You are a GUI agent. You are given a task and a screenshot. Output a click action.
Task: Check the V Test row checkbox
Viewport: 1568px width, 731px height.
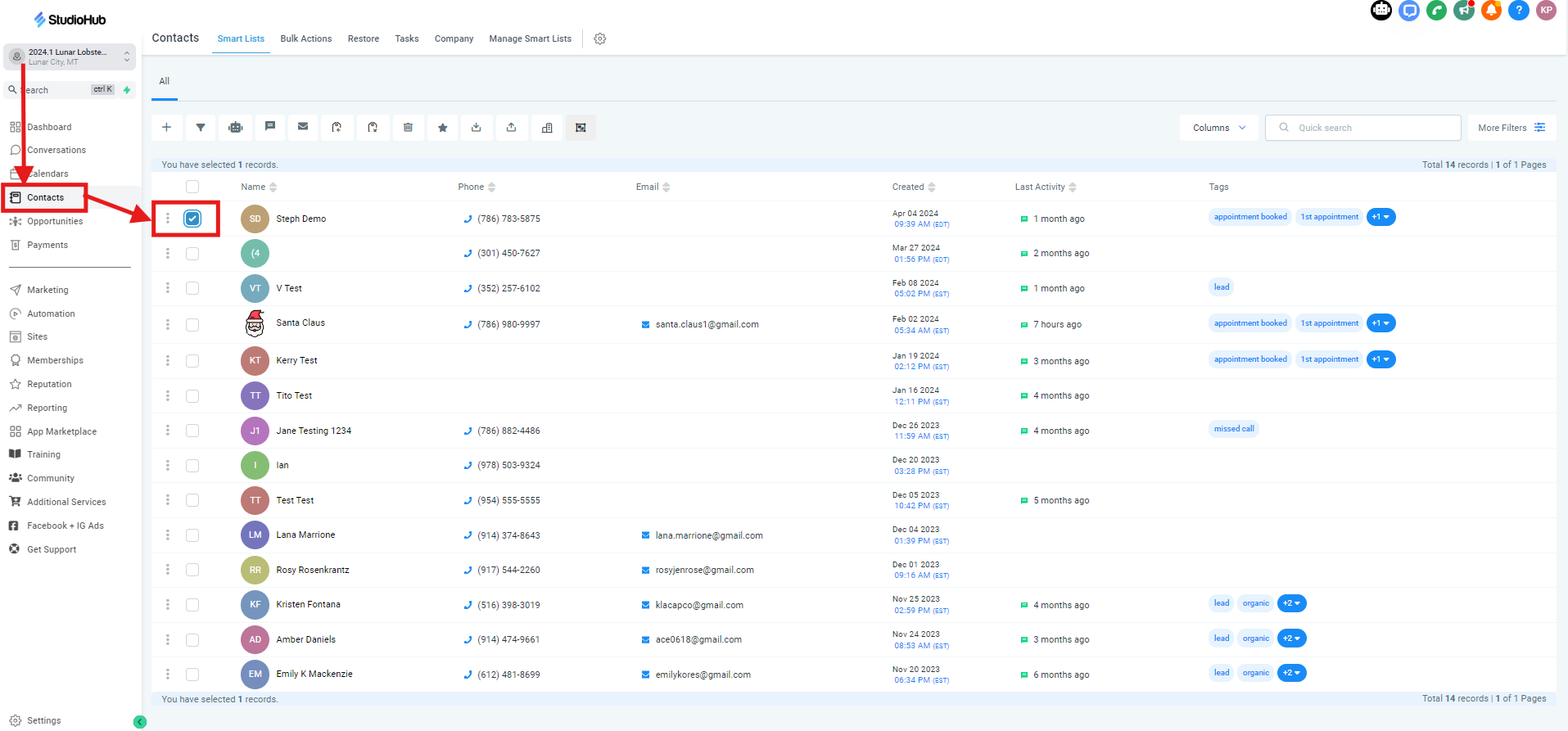[192, 288]
